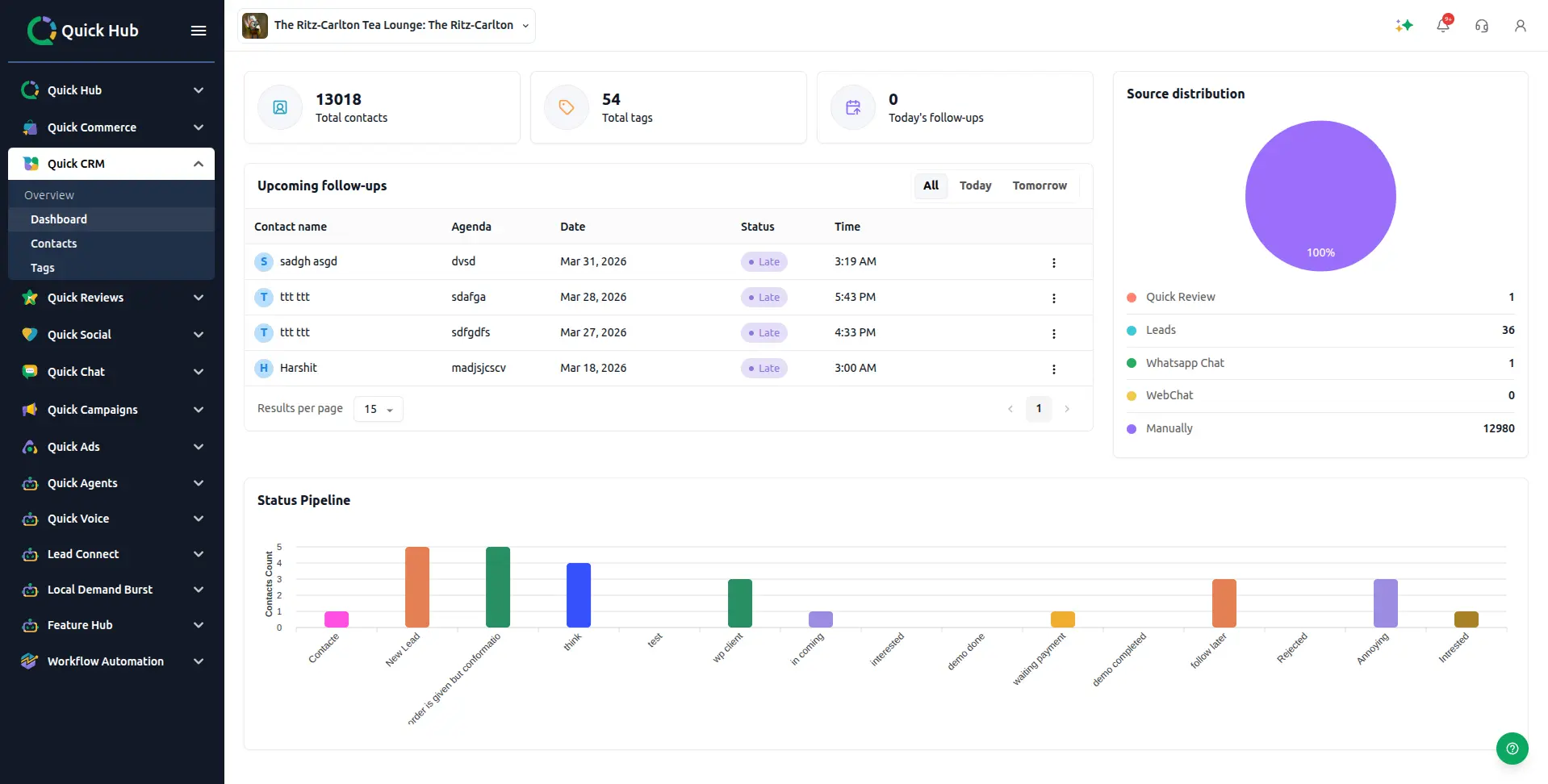Click the Quick Commerce sidebar icon
This screenshot has height=784, width=1548.
pos(30,127)
